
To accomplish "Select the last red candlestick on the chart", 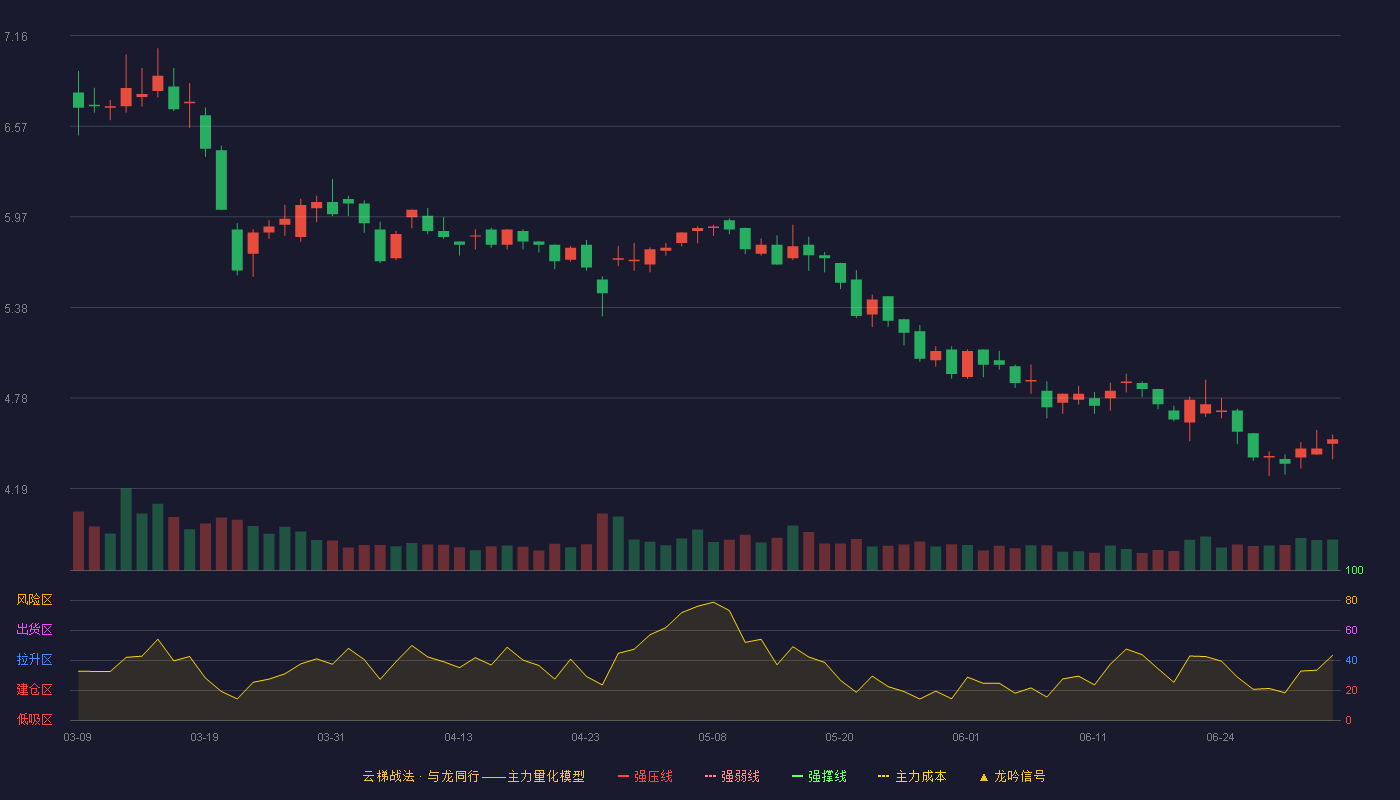I will [1332, 442].
